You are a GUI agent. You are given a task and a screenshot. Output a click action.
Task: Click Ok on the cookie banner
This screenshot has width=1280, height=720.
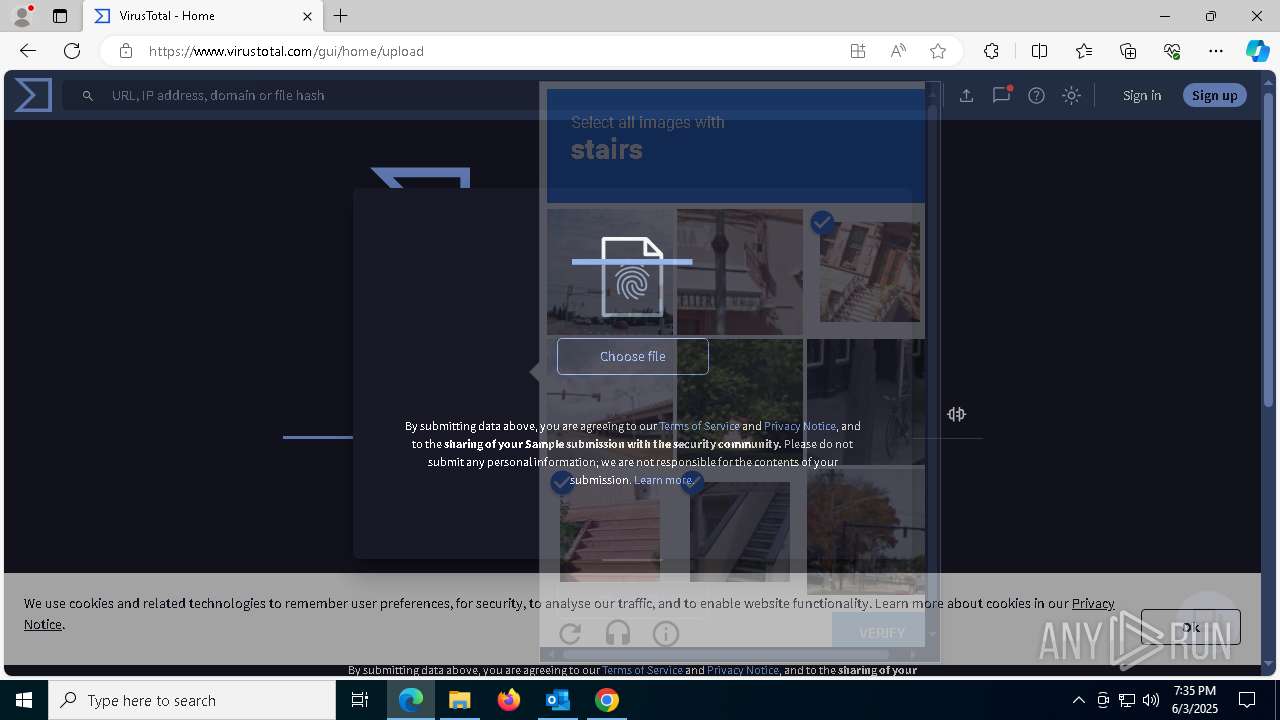click(1191, 627)
